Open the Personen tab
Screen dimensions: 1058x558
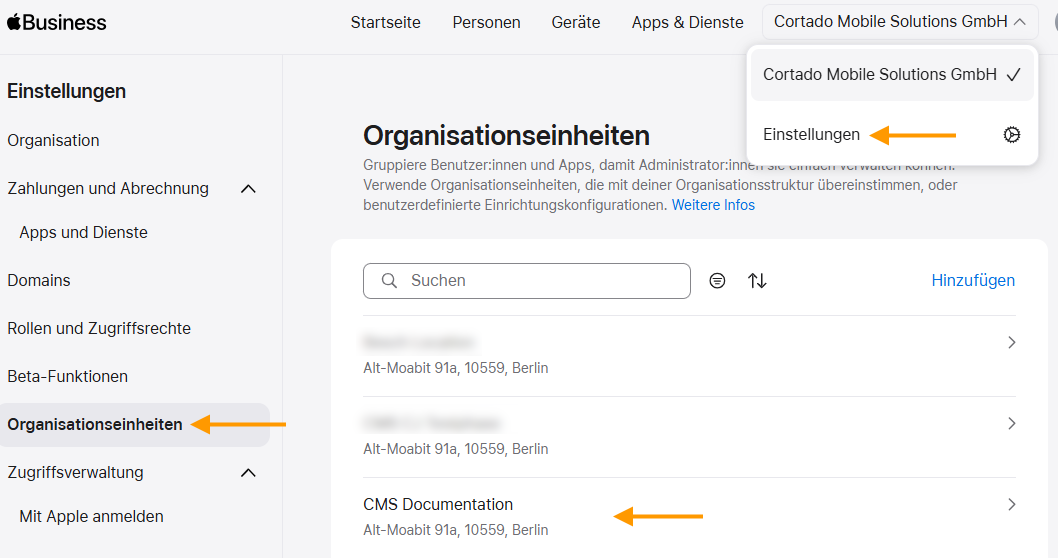click(x=486, y=22)
